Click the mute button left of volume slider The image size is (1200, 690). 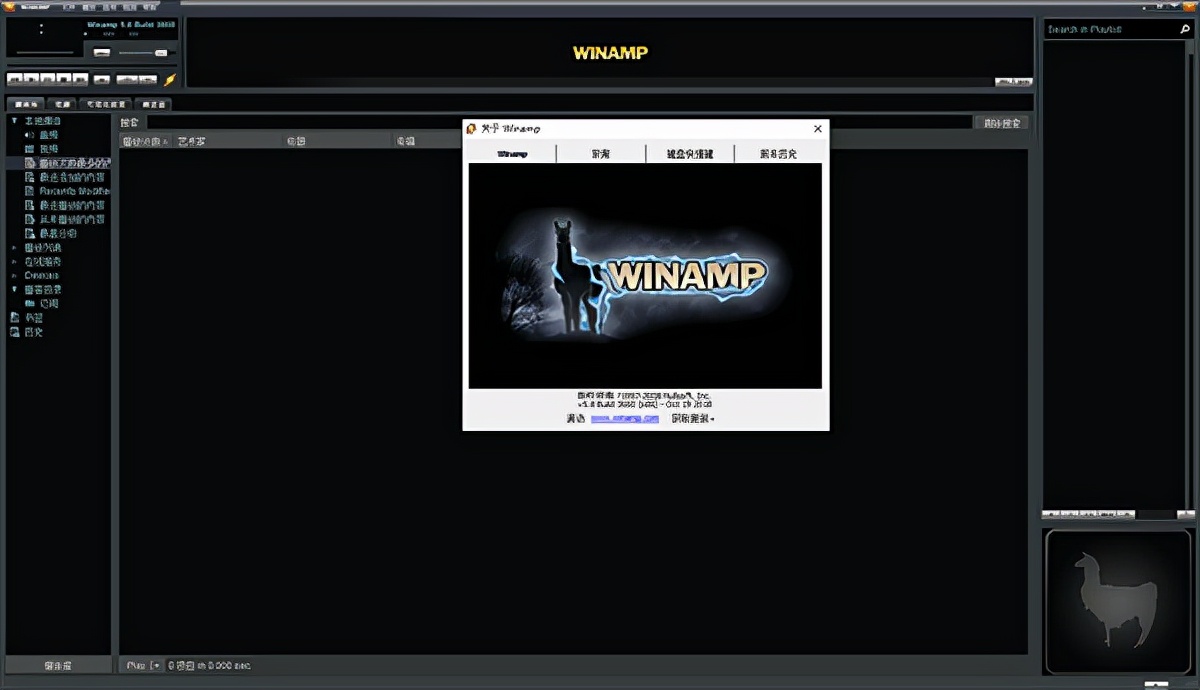click(102, 52)
